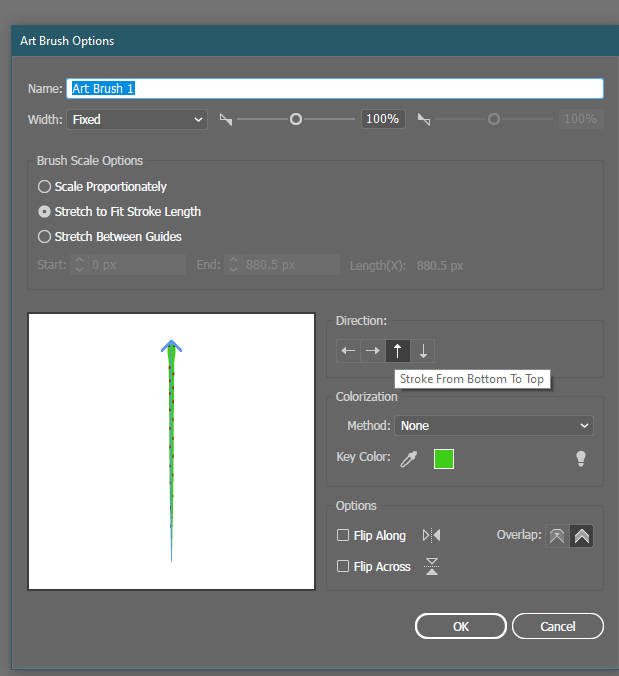The height and width of the screenshot is (676, 619).
Task: Click the green Key Color swatch
Action: (444, 459)
